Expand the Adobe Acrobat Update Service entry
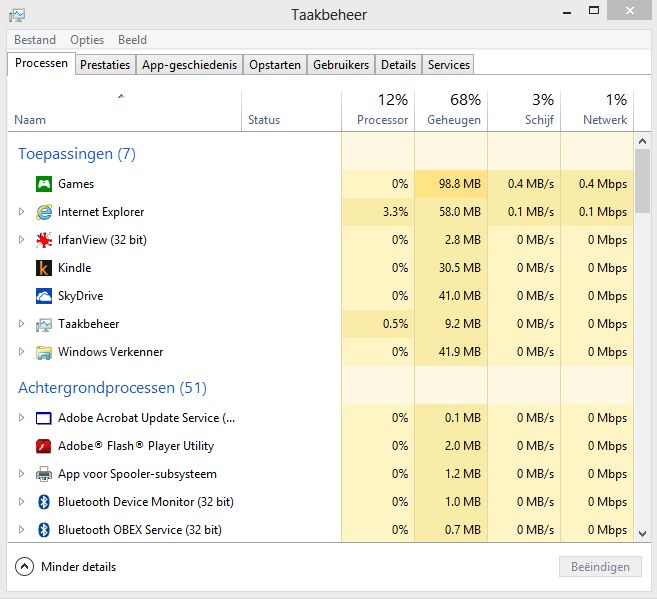The width and height of the screenshot is (657, 599). (21, 418)
